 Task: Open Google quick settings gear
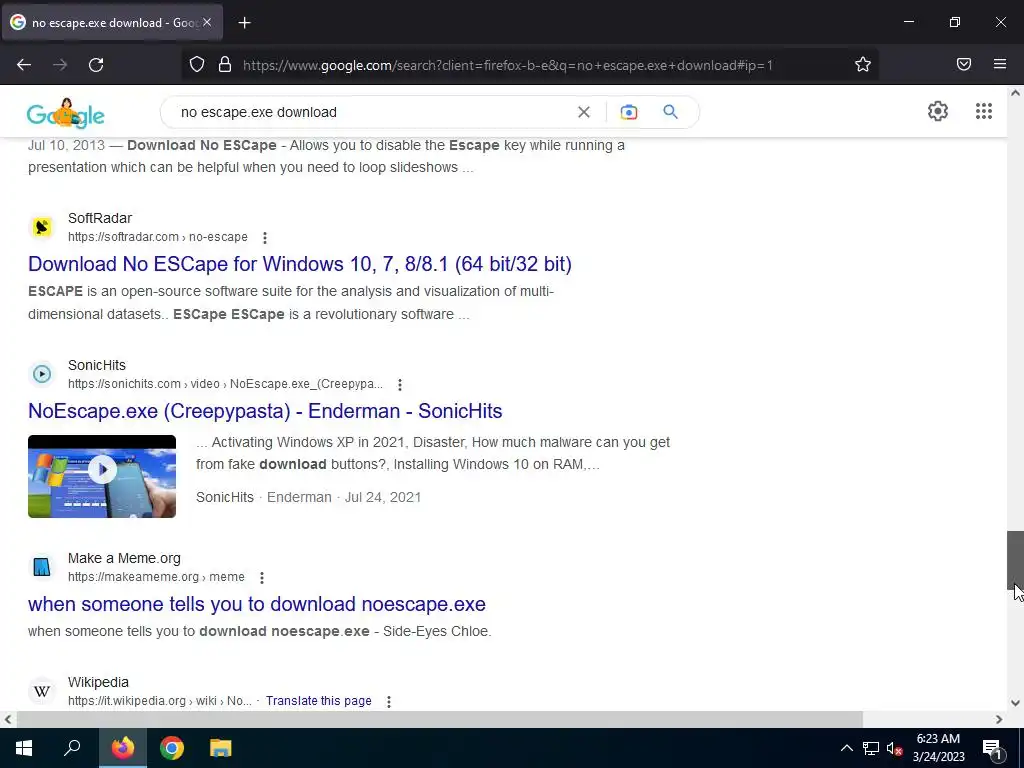tap(938, 111)
